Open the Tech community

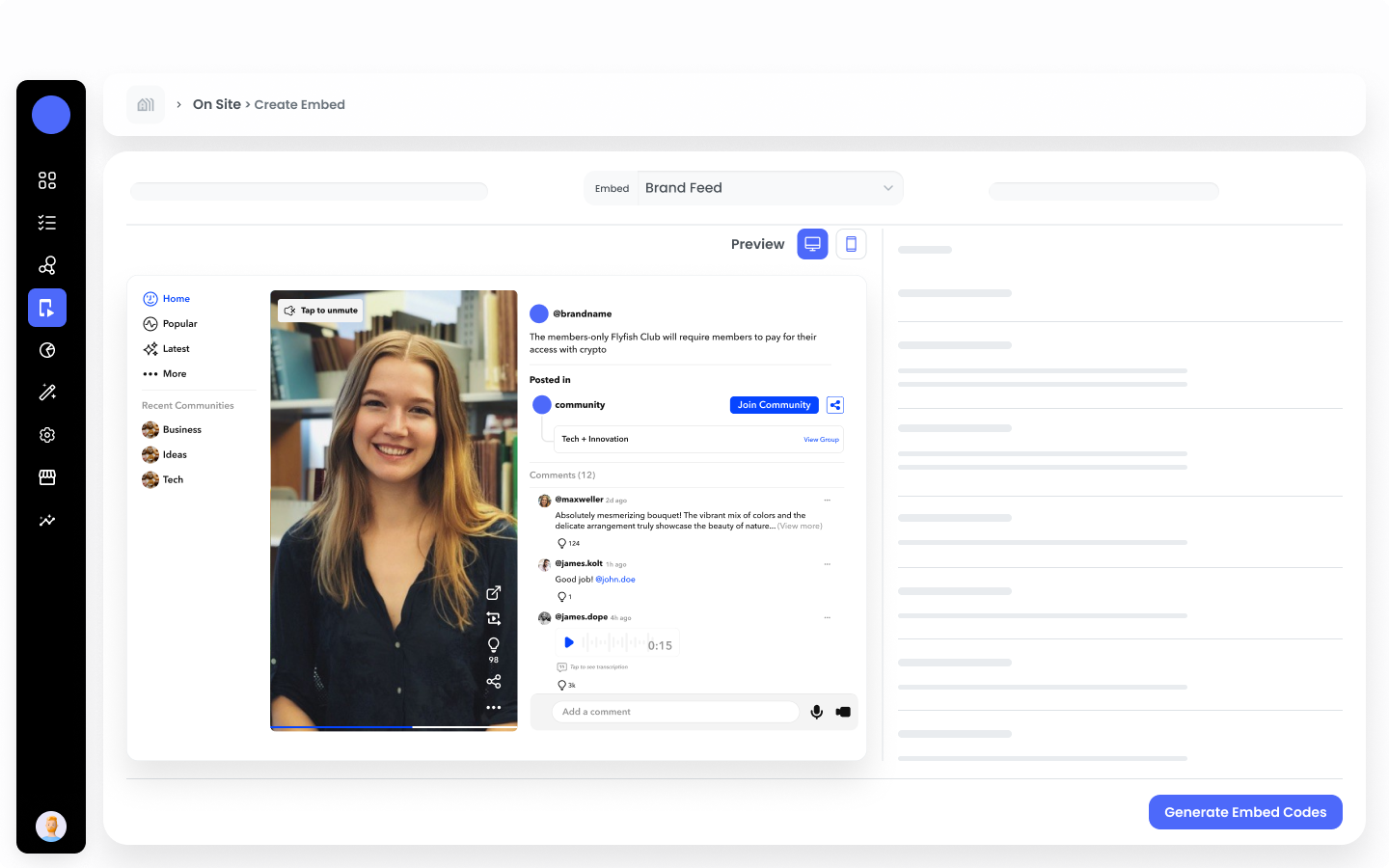coord(163,480)
